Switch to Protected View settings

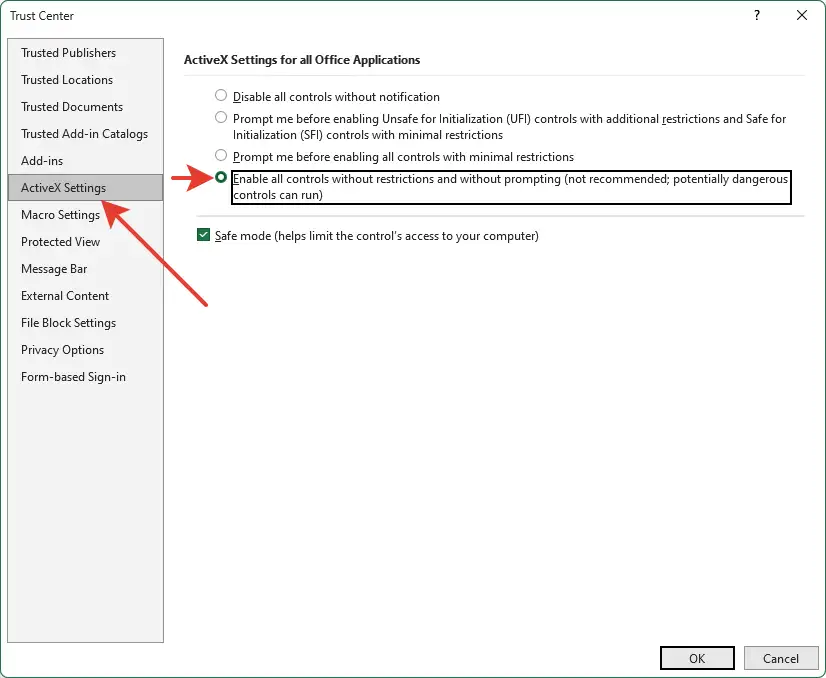coord(59,241)
